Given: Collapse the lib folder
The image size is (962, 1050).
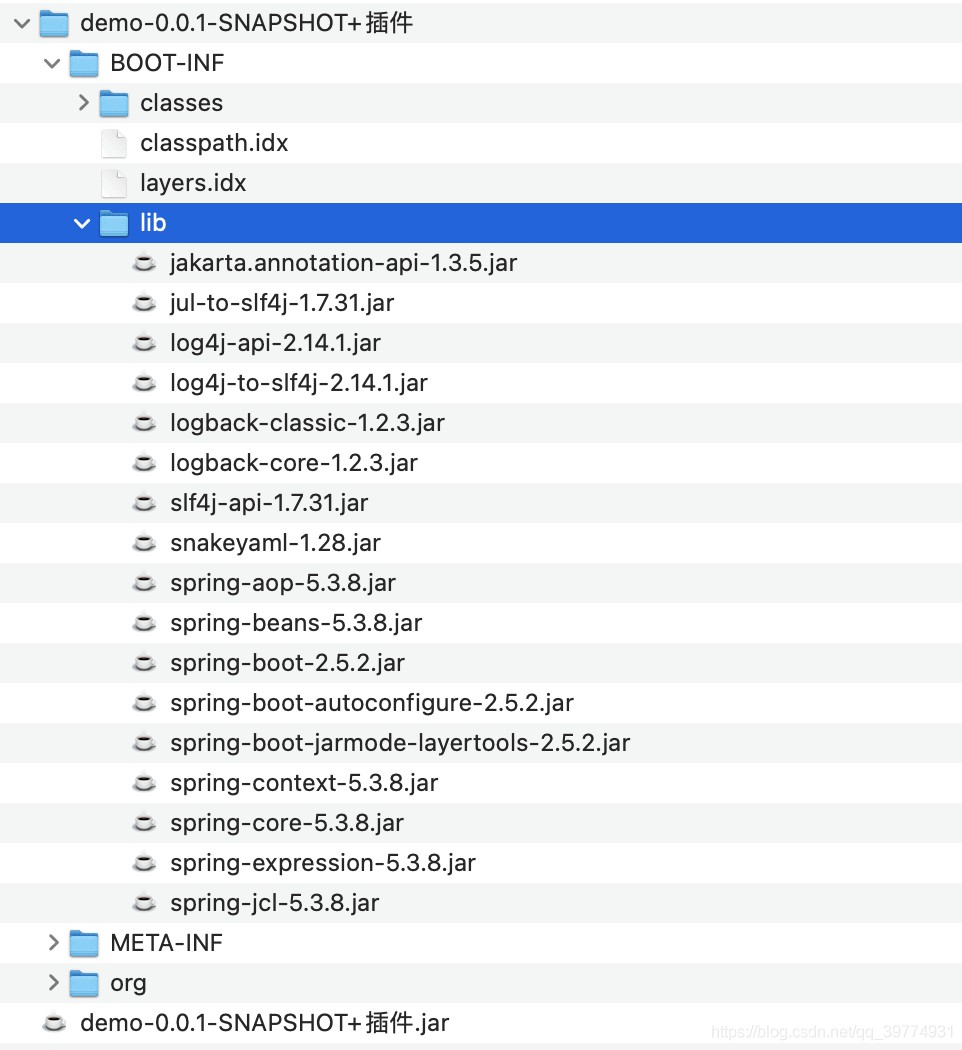Looking at the screenshot, I should click(x=82, y=223).
